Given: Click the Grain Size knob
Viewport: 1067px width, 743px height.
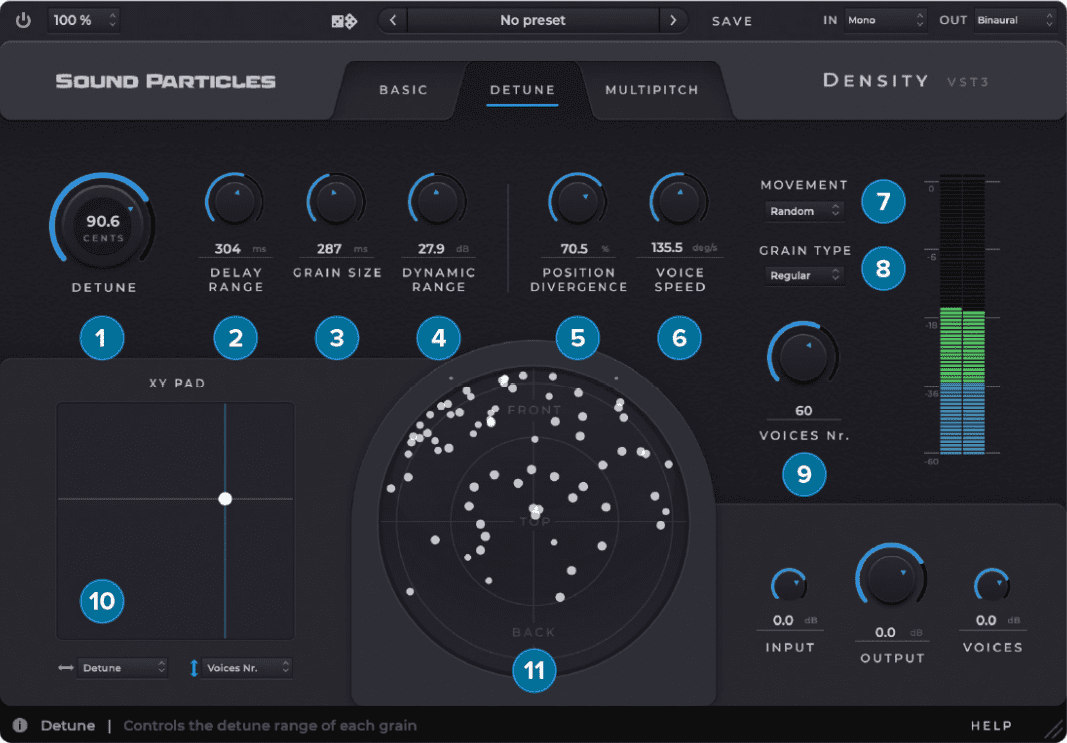Looking at the screenshot, I should click(336, 200).
